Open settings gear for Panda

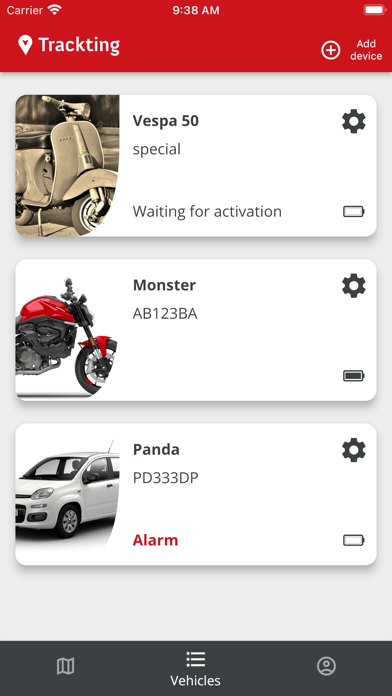[x=354, y=450]
